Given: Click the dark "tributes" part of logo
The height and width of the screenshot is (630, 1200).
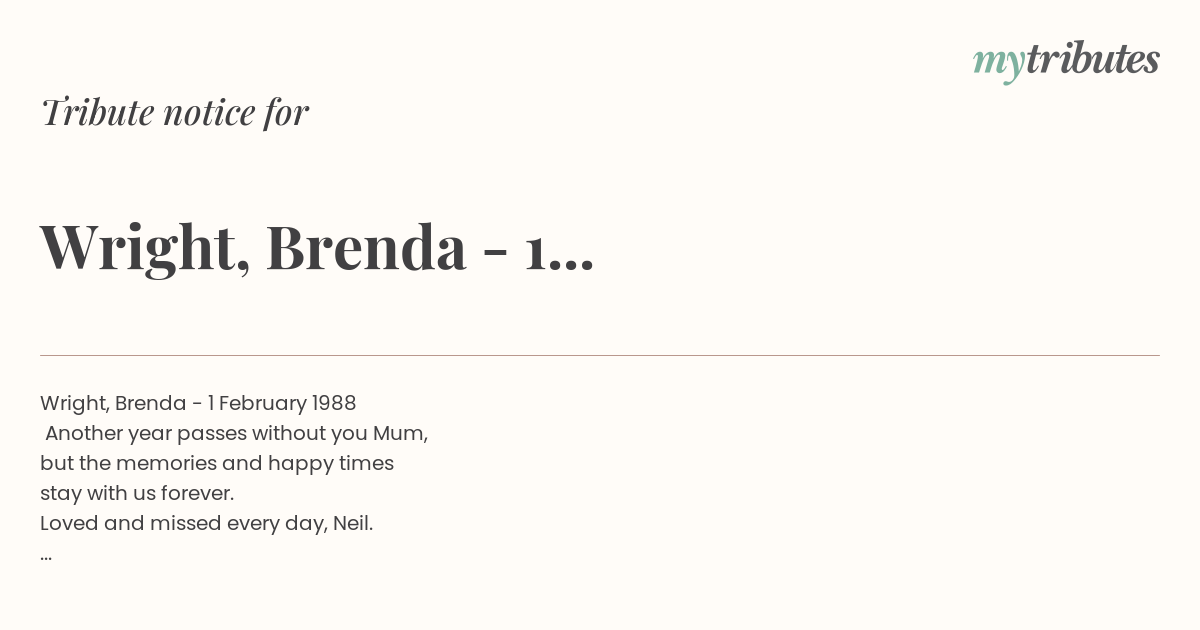Looking at the screenshot, I should pos(1093,59).
